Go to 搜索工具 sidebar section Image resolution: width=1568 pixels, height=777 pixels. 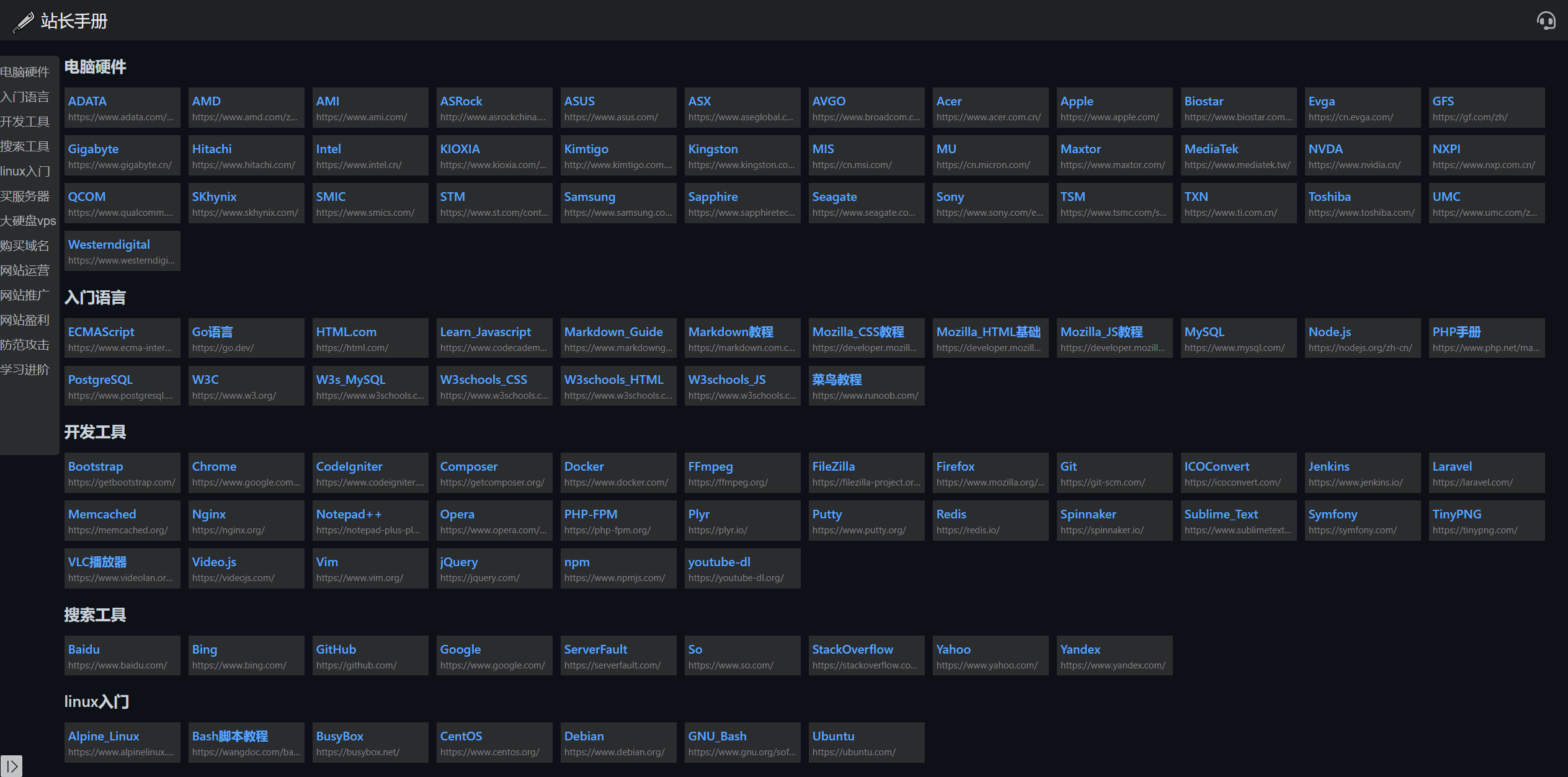click(x=25, y=146)
